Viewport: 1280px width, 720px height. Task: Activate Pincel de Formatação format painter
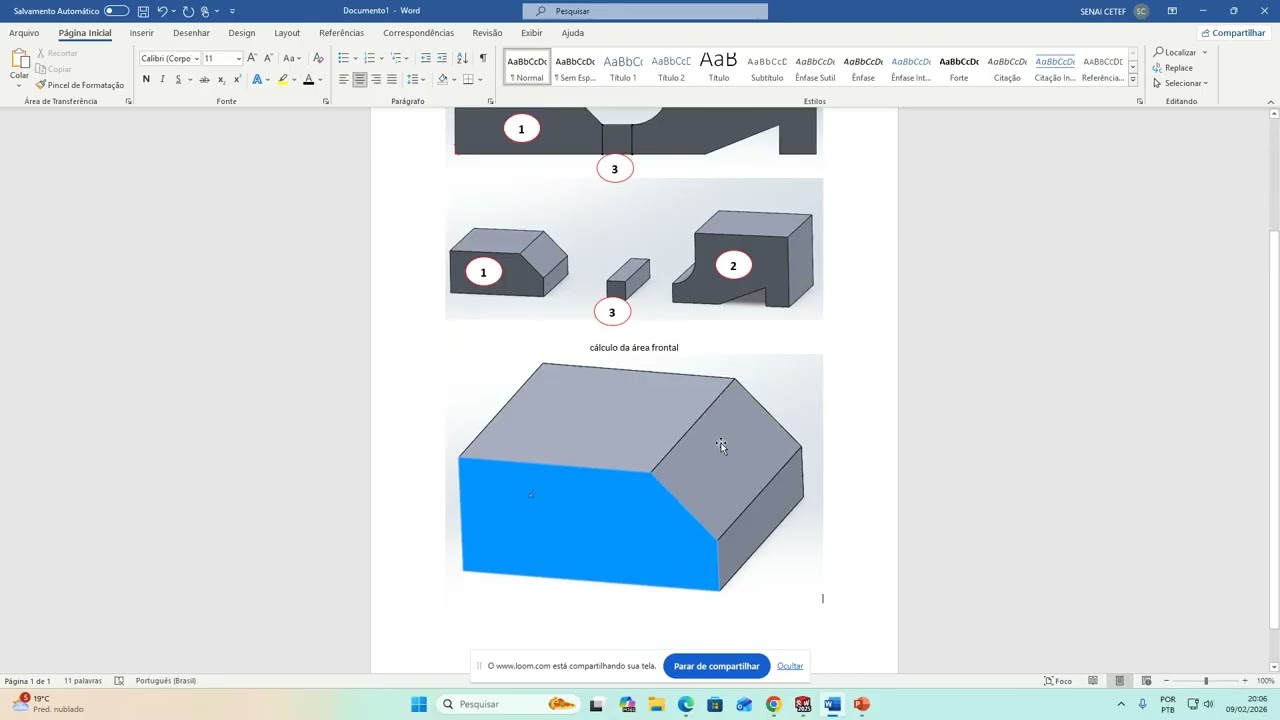[x=80, y=85]
